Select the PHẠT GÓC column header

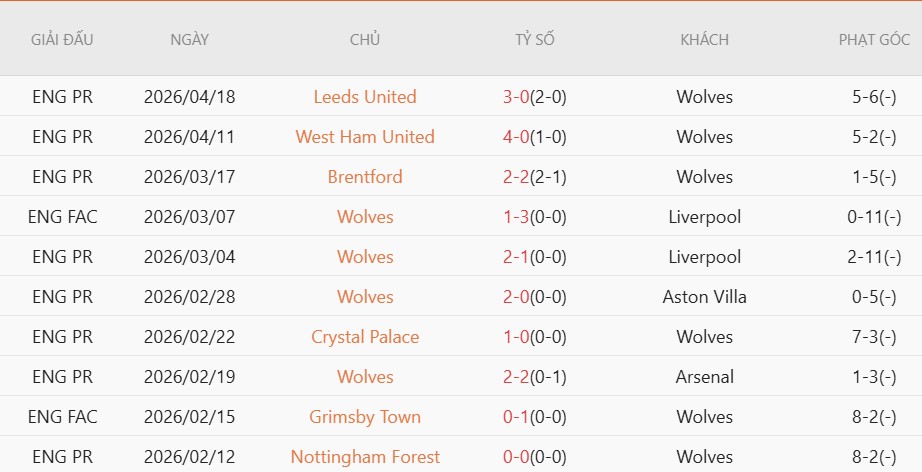point(874,40)
